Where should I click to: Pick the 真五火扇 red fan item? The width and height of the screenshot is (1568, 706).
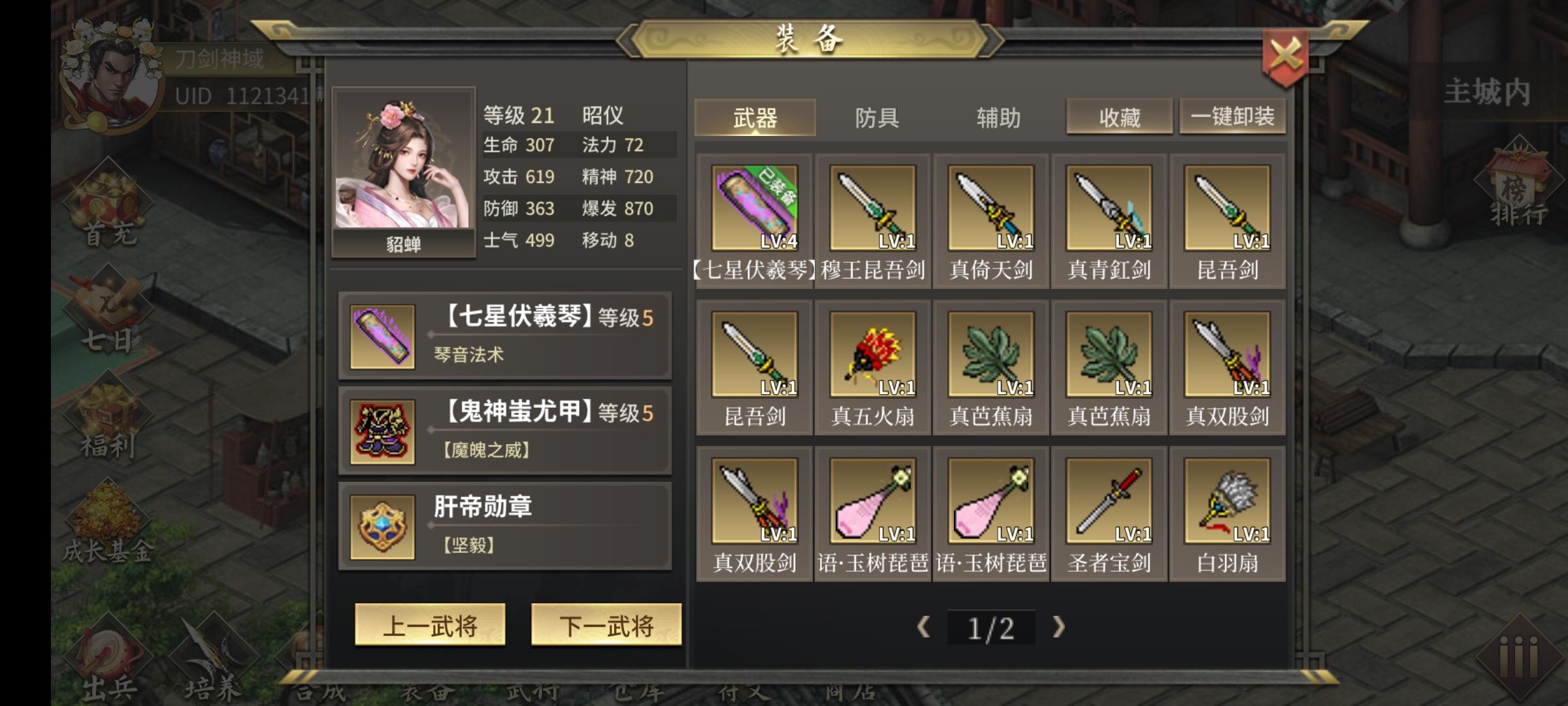click(872, 354)
